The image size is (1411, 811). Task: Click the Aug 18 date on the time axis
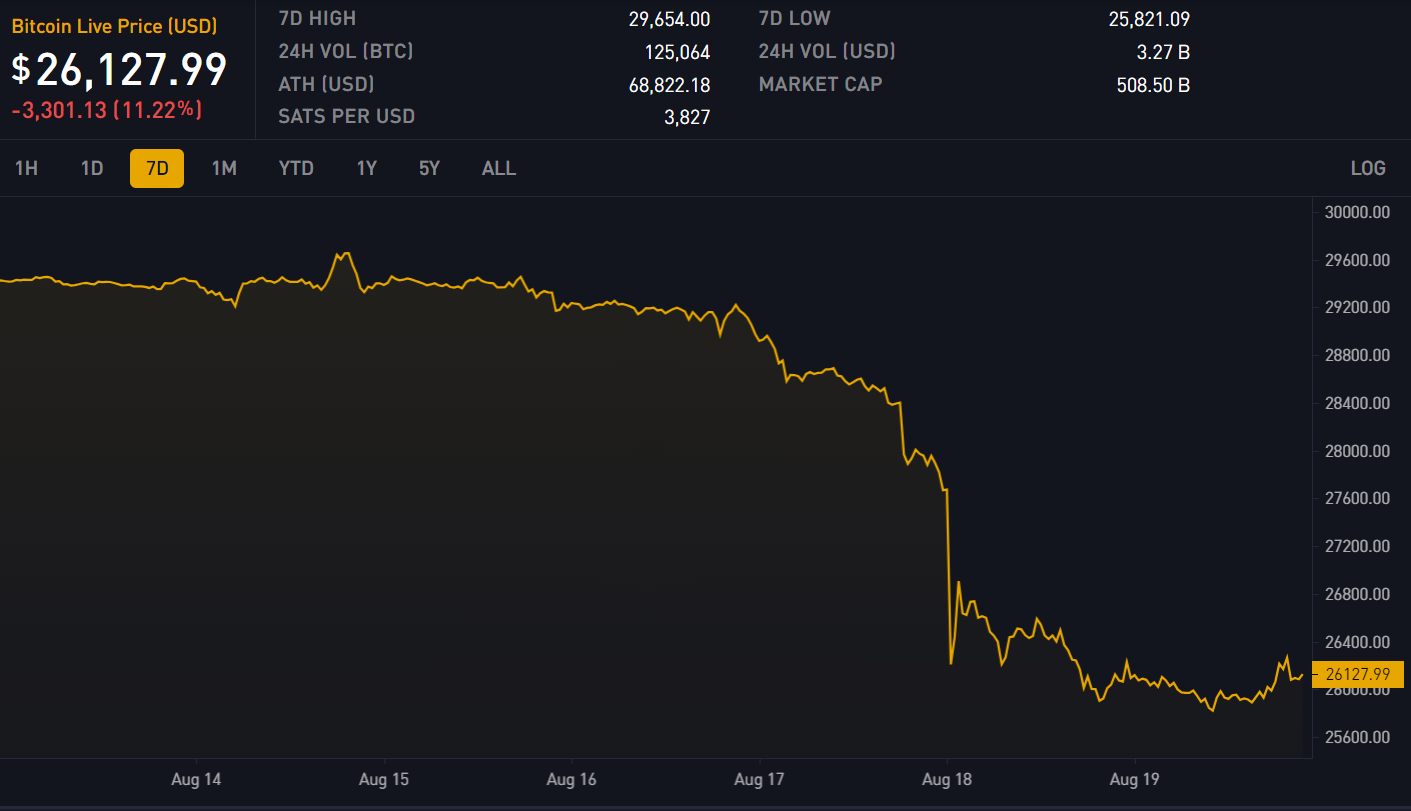tap(948, 779)
